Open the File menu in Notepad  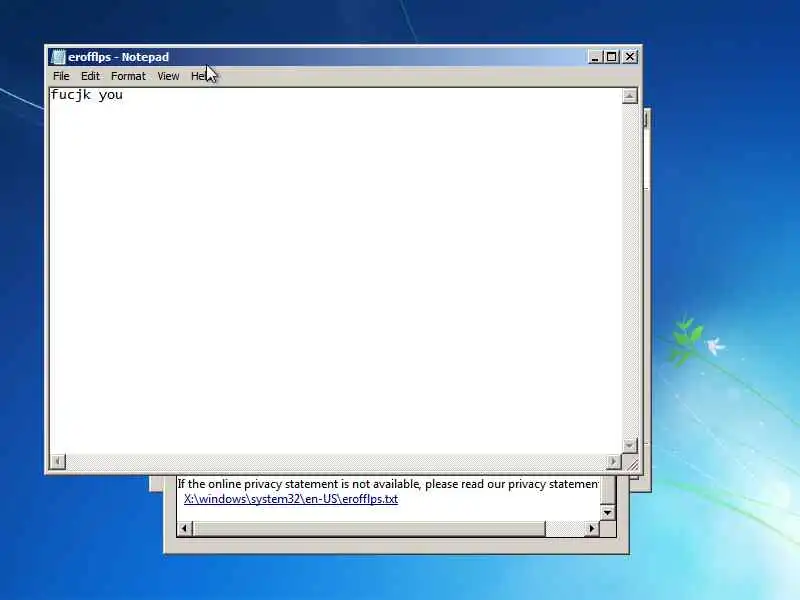tap(61, 76)
